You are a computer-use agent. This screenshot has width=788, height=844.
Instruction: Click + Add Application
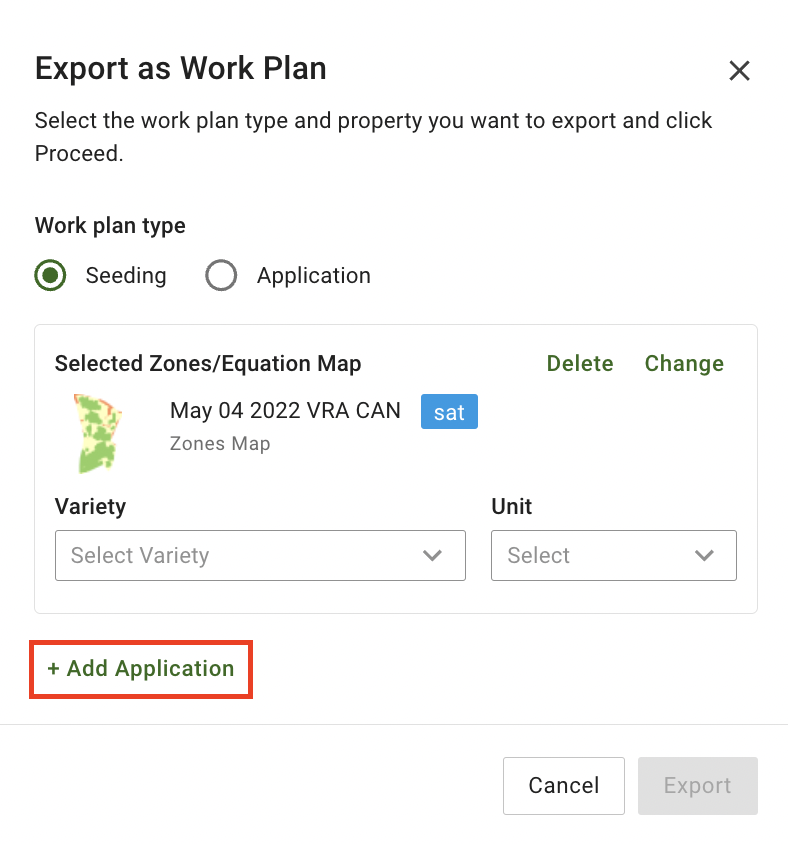click(x=141, y=669)
